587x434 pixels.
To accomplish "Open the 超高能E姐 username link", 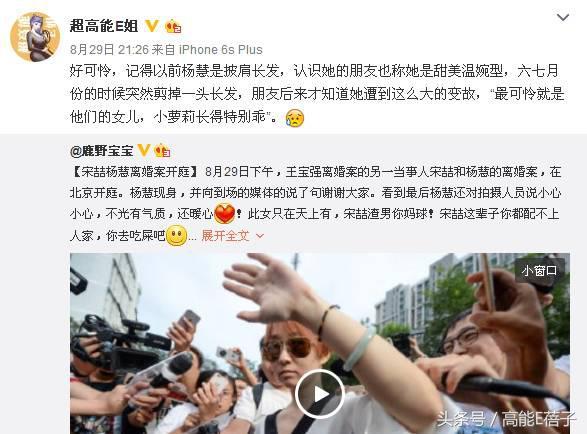I will click(104, 26).
